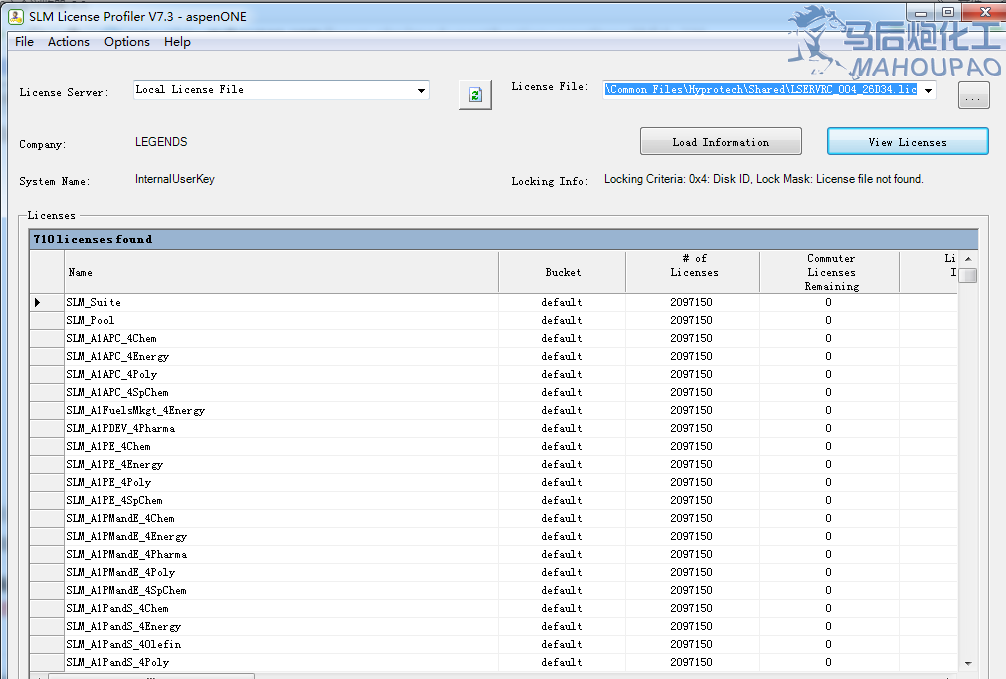
Task: Select the SLM_A1PandS_4Olefin row
Action: (493, 644)
